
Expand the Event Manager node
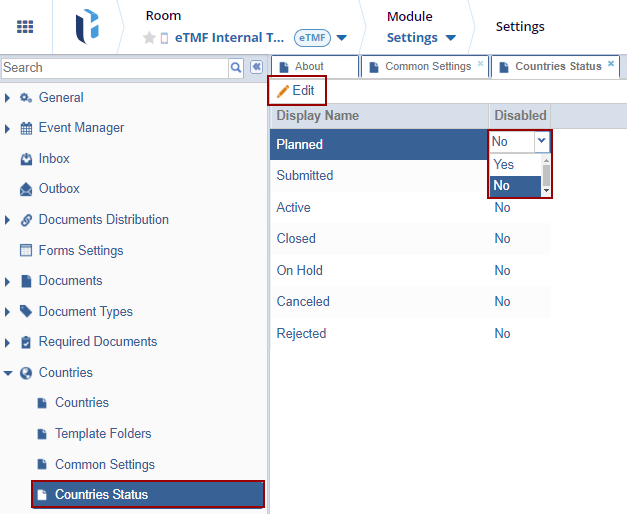click(x=9, y=128)
